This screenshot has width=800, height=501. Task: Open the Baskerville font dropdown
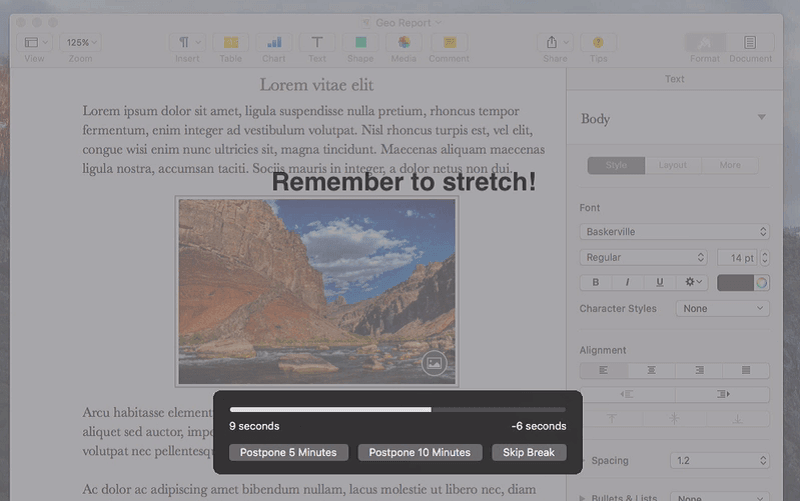[674, 232]
